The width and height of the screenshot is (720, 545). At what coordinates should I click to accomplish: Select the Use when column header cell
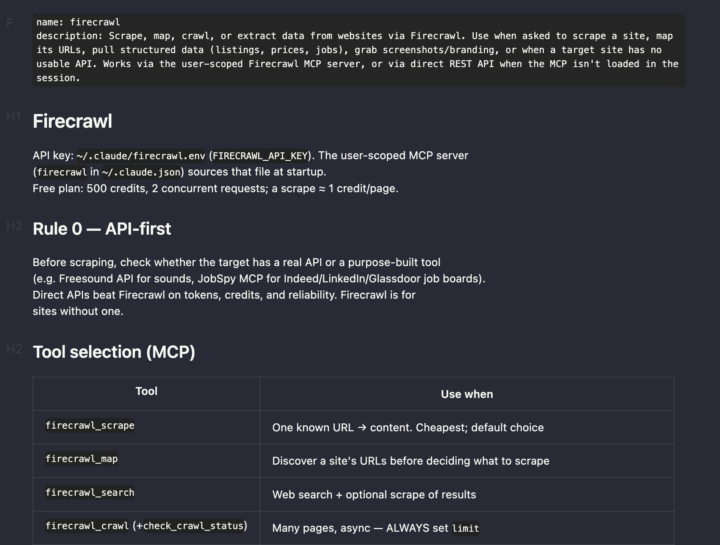pyautogui.click(x=467, y=393)
